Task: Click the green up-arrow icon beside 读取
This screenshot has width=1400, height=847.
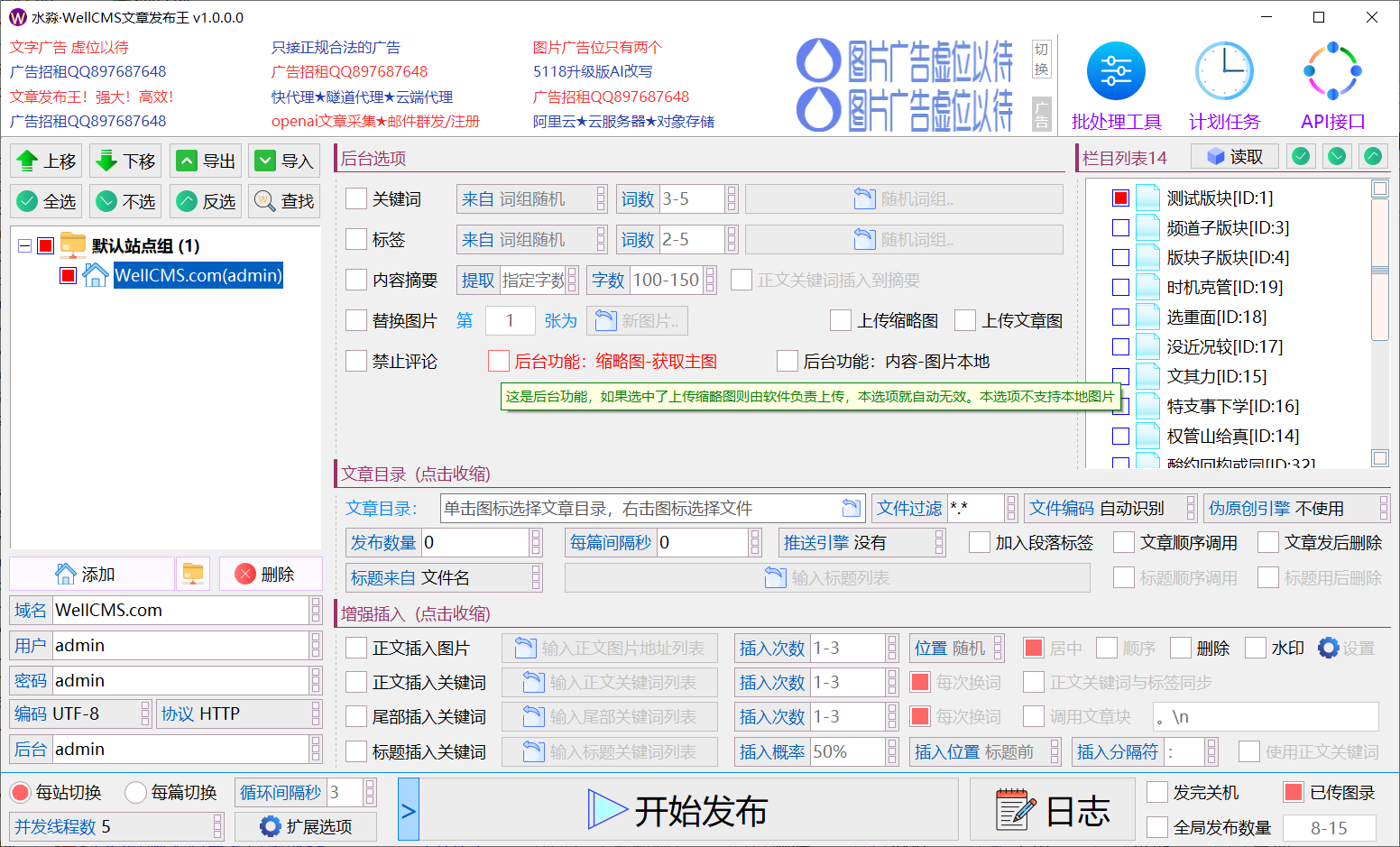Action: 1373,156
